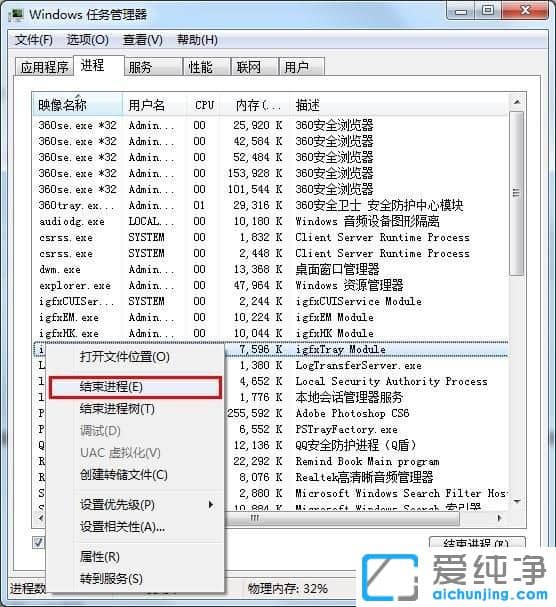Sort by 用户名 column header
Screen dimensions: 556x607
(x=154, y=105)
